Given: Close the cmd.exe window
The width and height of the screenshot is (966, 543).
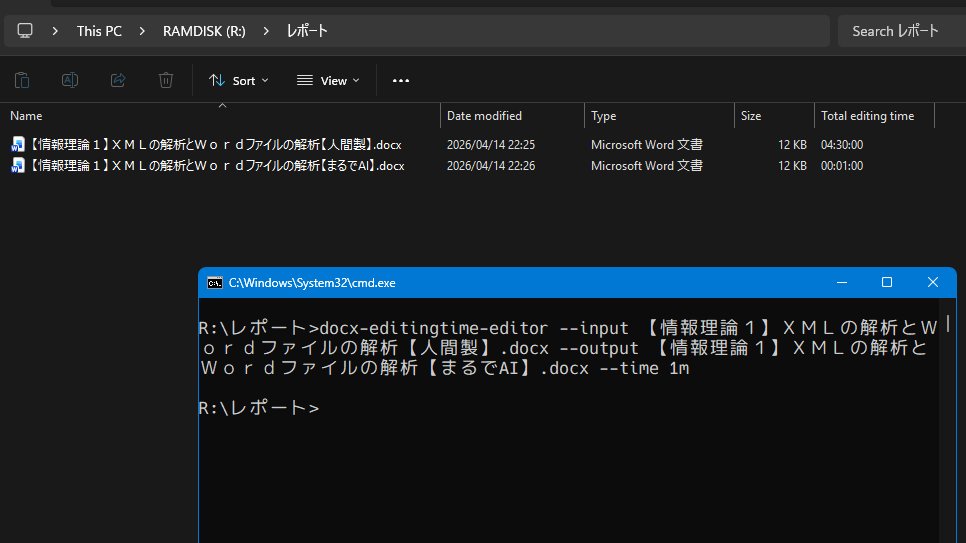Looking at the screenshot, I should (x=933, y=282).
